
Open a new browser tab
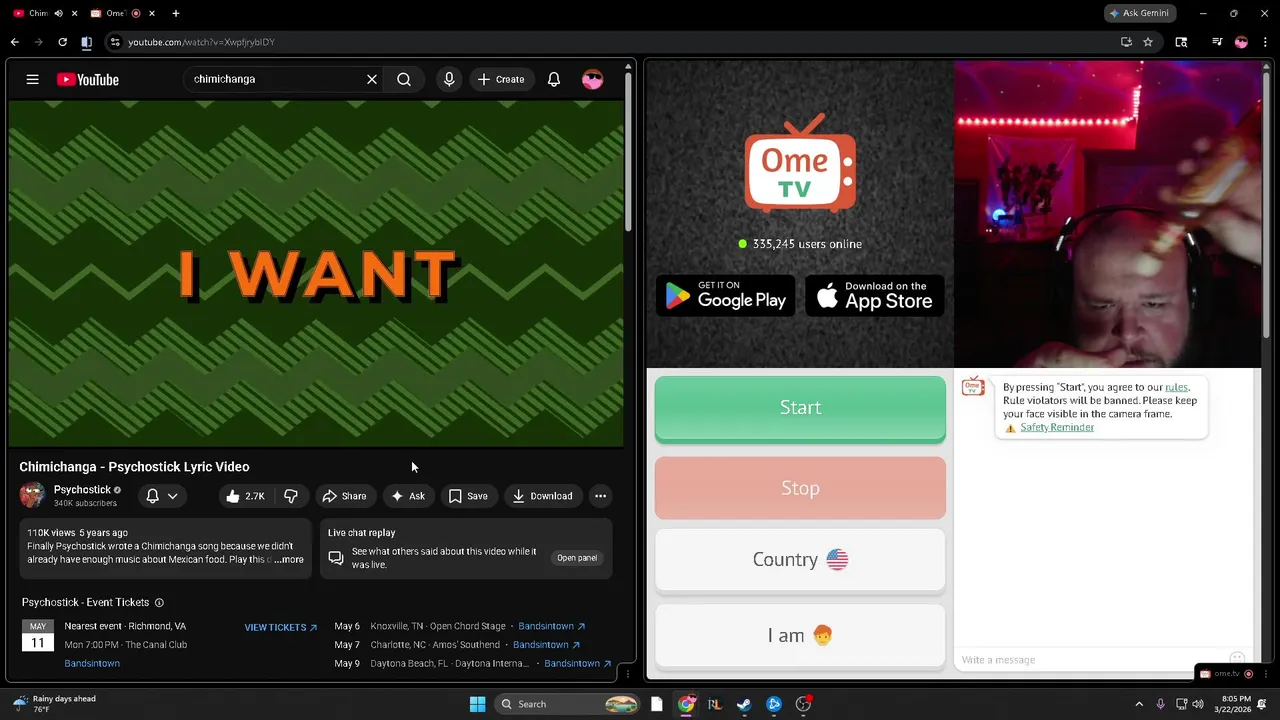click(x=176, y=13)
